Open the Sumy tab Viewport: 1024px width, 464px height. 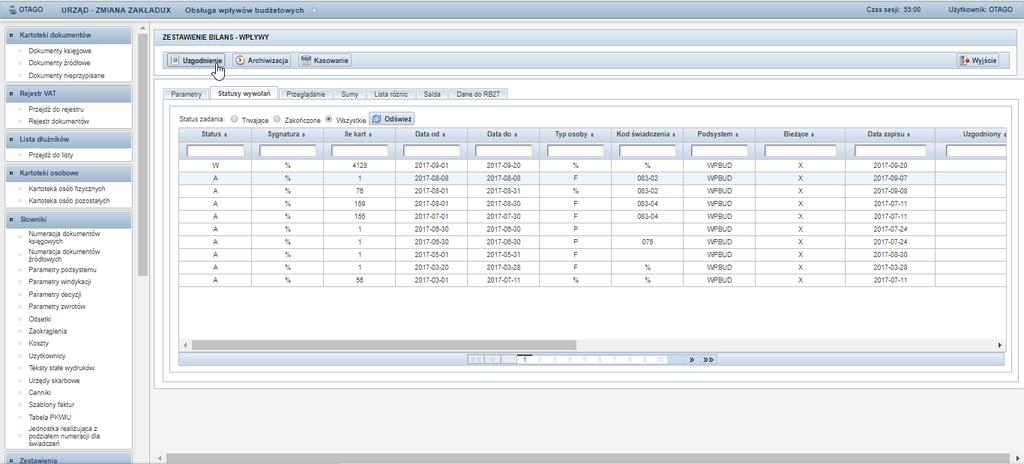click(x=349, y=94)
